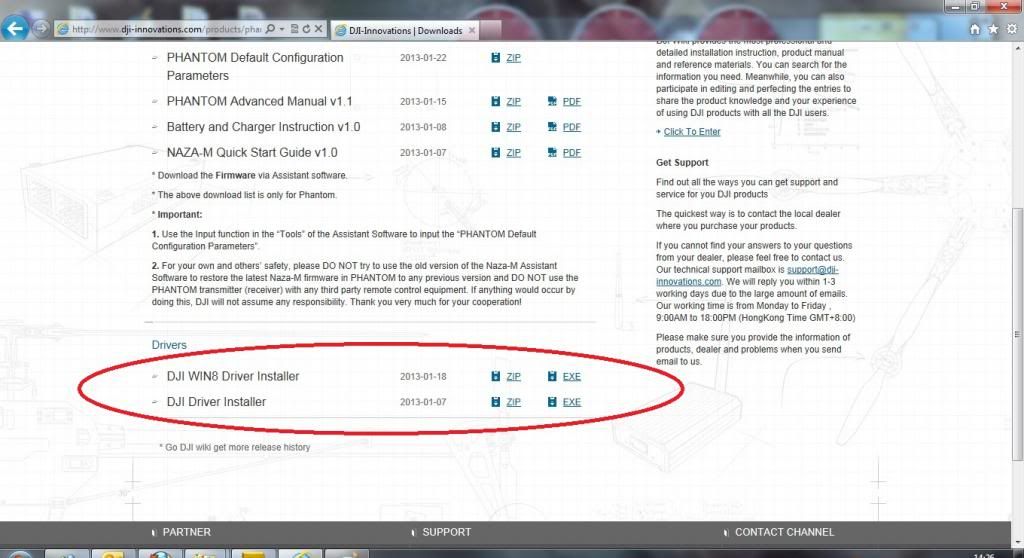Switch to the DJI-Innovations | Downloads tab

tap(405, 30)
